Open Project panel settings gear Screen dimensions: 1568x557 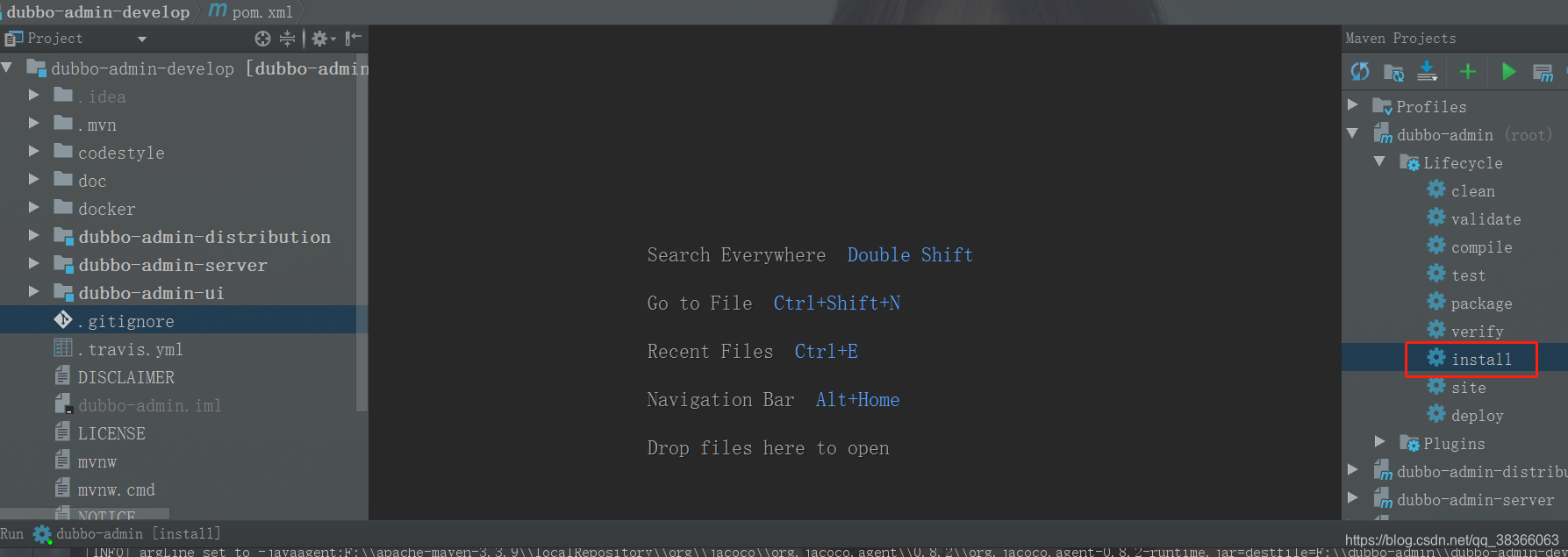tap(323, 39)
